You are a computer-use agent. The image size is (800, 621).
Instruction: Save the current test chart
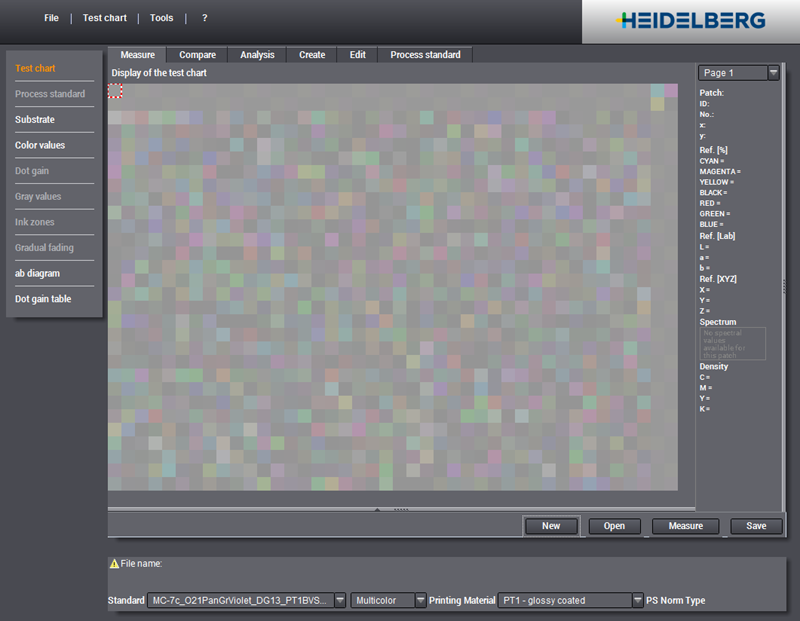(x=756, y=525)
